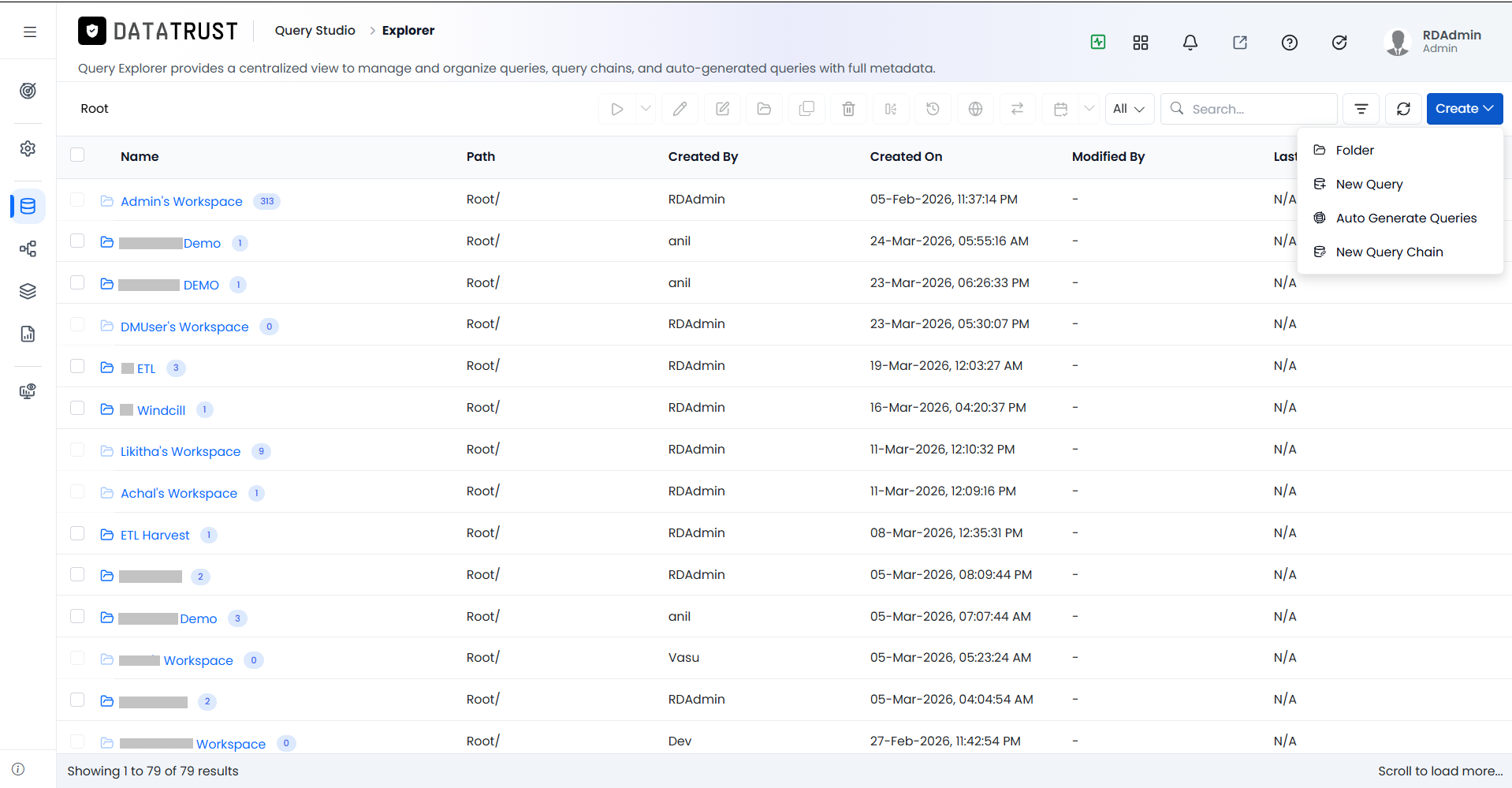
Task: Expand the schedule options dropdown arrow
Action: [x=1089, y=109]
